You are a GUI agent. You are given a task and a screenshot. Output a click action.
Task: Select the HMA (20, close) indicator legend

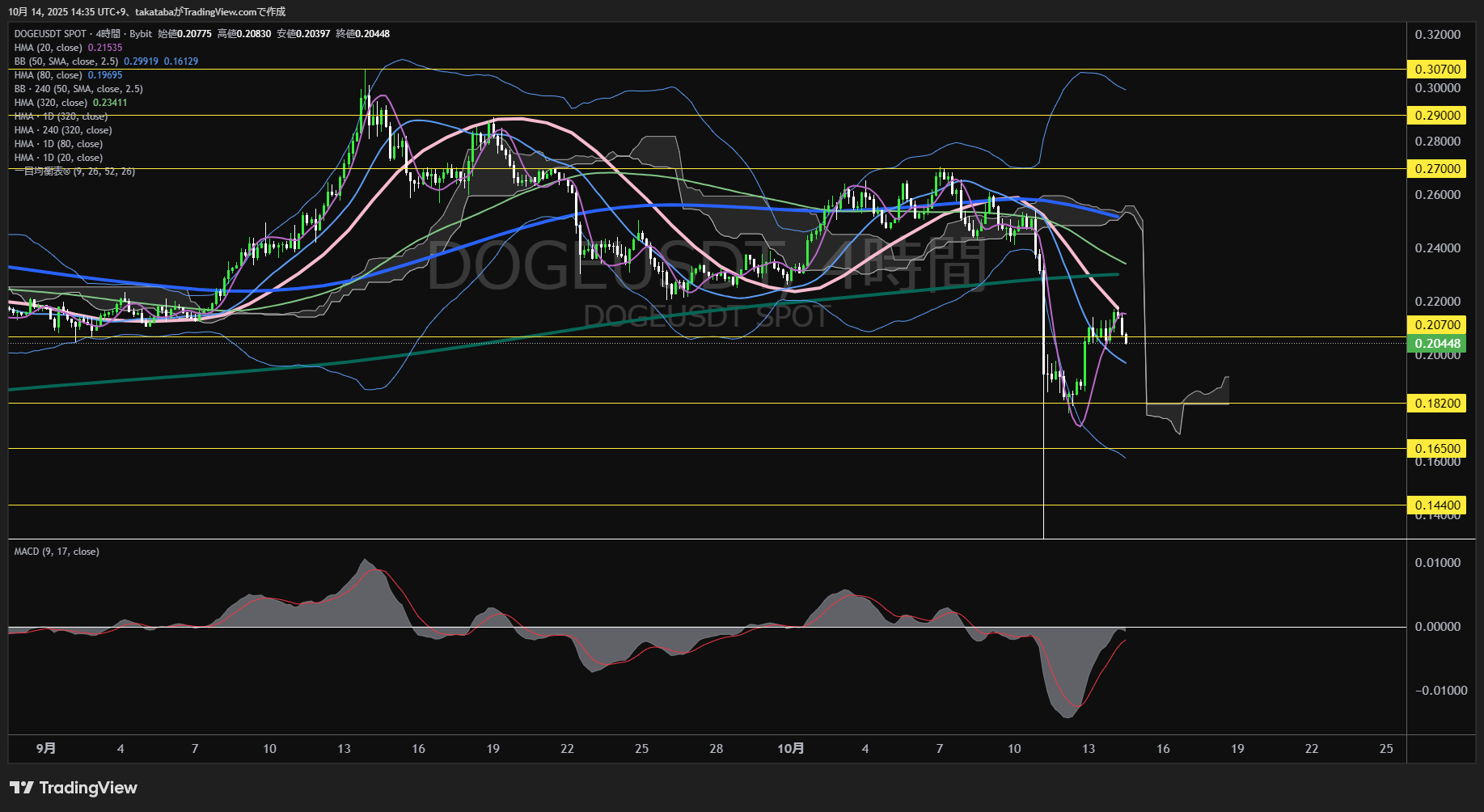(49, 48)
